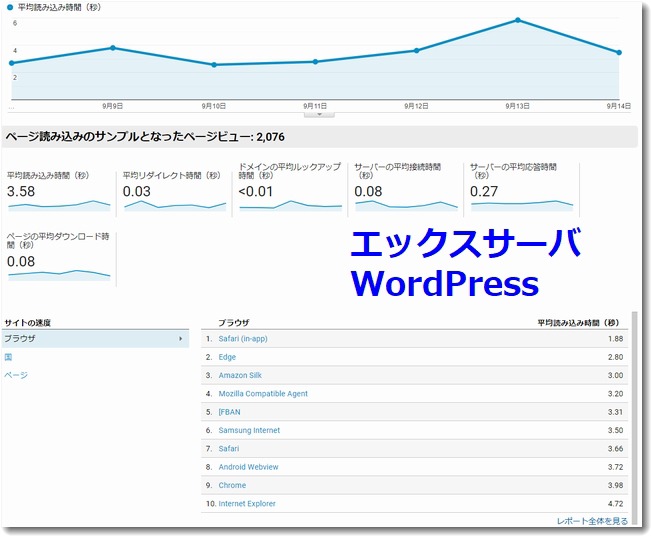Click the 平均読み込み時間 legend dot

(x=10, y=7)
